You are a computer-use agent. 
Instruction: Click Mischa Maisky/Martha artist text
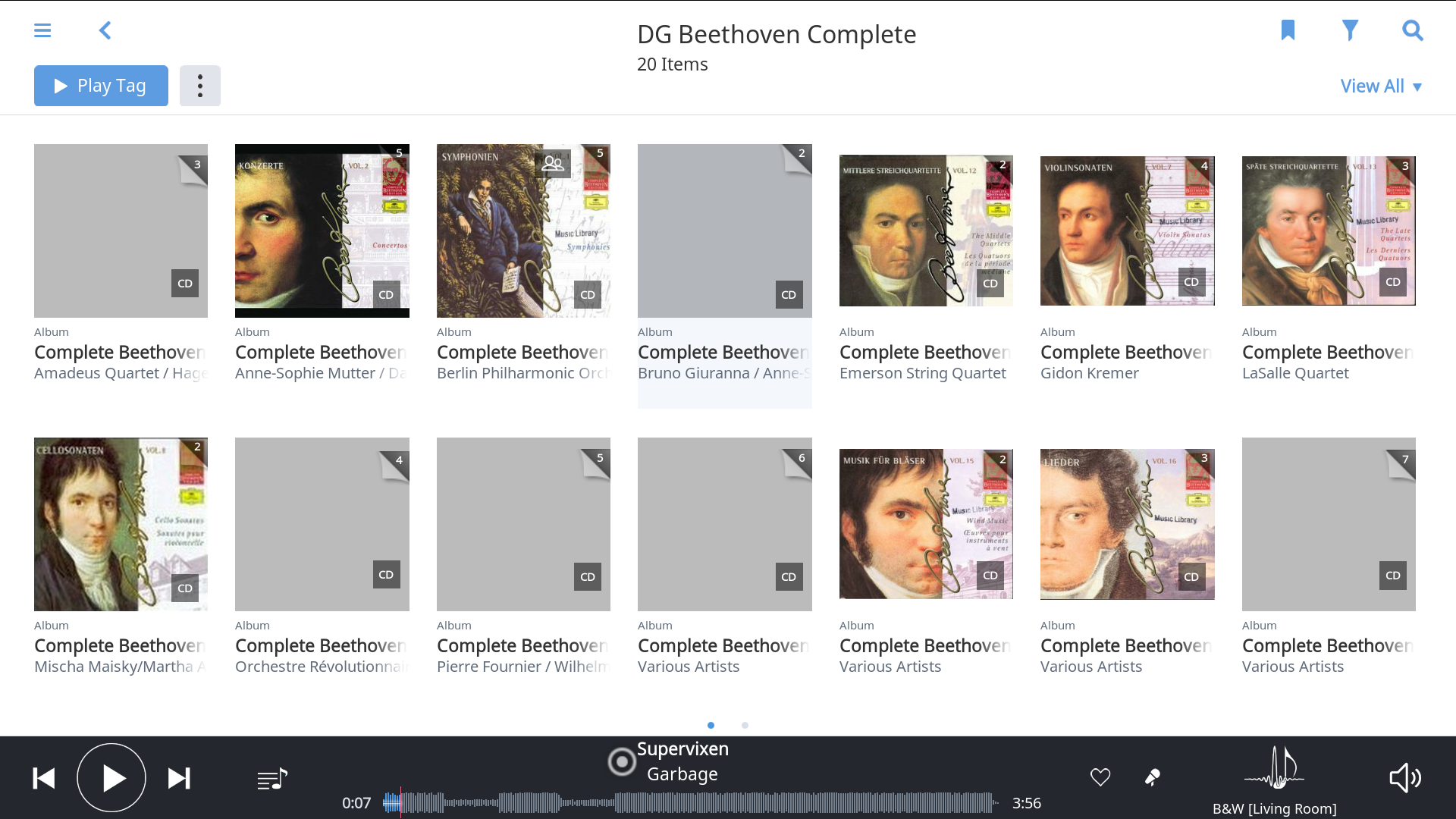click(120, 667)
